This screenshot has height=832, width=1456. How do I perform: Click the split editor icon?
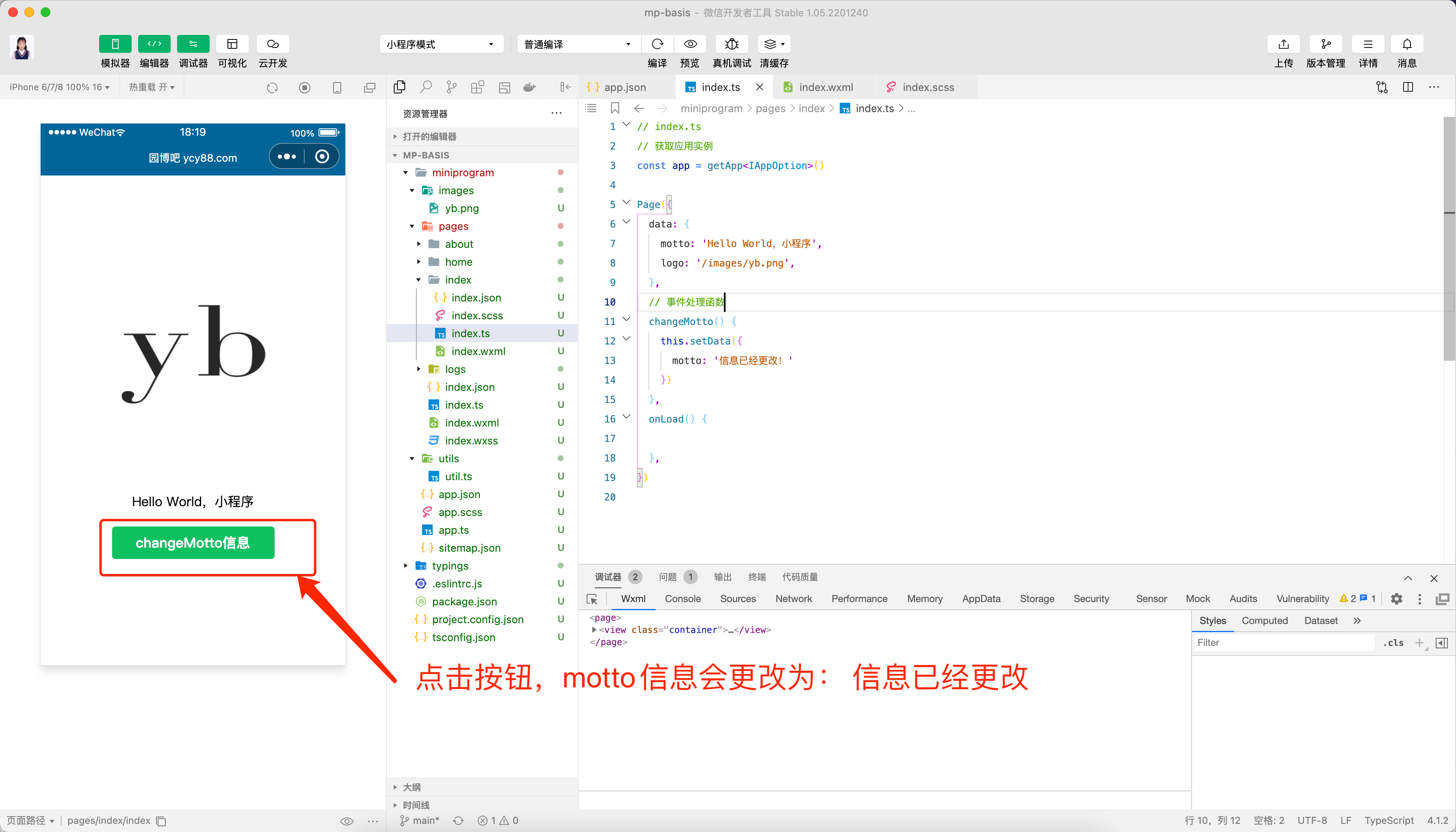(1408, 87)
